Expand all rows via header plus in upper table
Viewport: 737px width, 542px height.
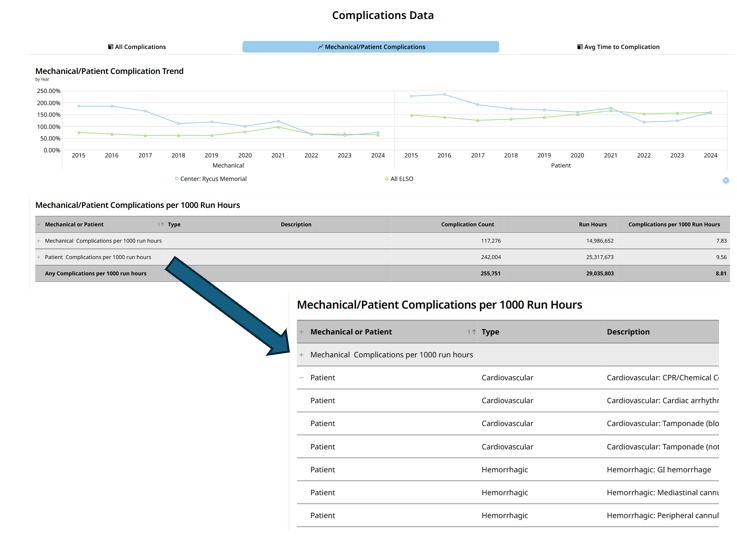pyautogui.click(x=39, y=225)
